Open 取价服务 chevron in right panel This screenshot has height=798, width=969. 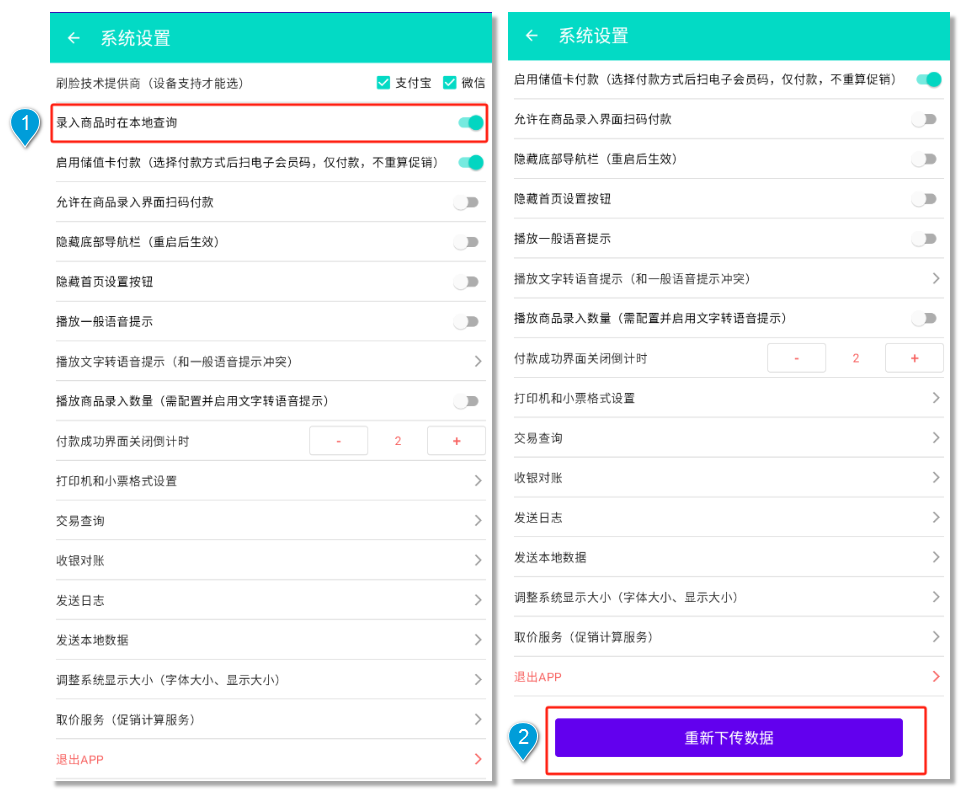[x=936, y=636]
